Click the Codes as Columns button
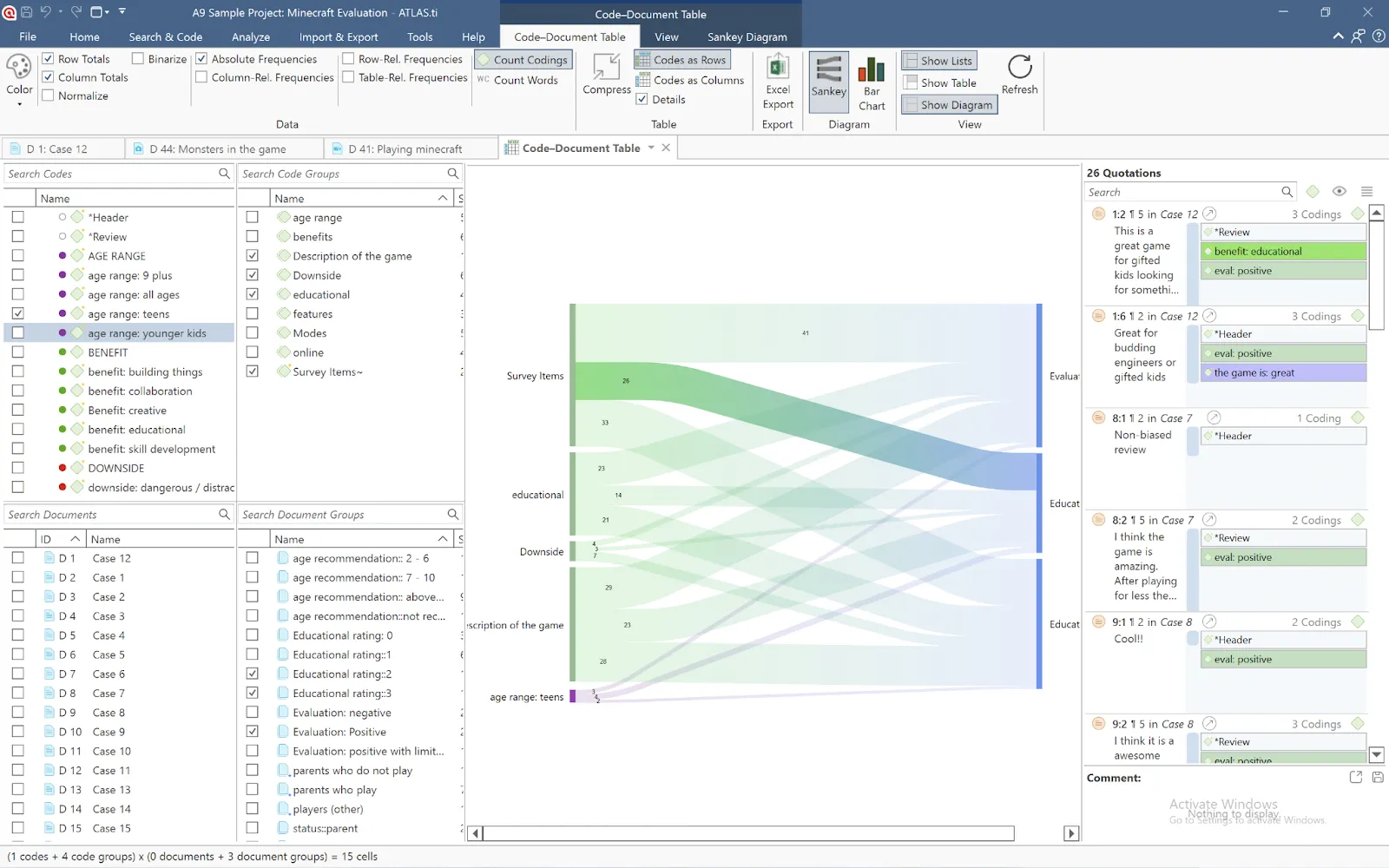Image resolution: width=1389 pixels, height=868 pixels. 689,80
